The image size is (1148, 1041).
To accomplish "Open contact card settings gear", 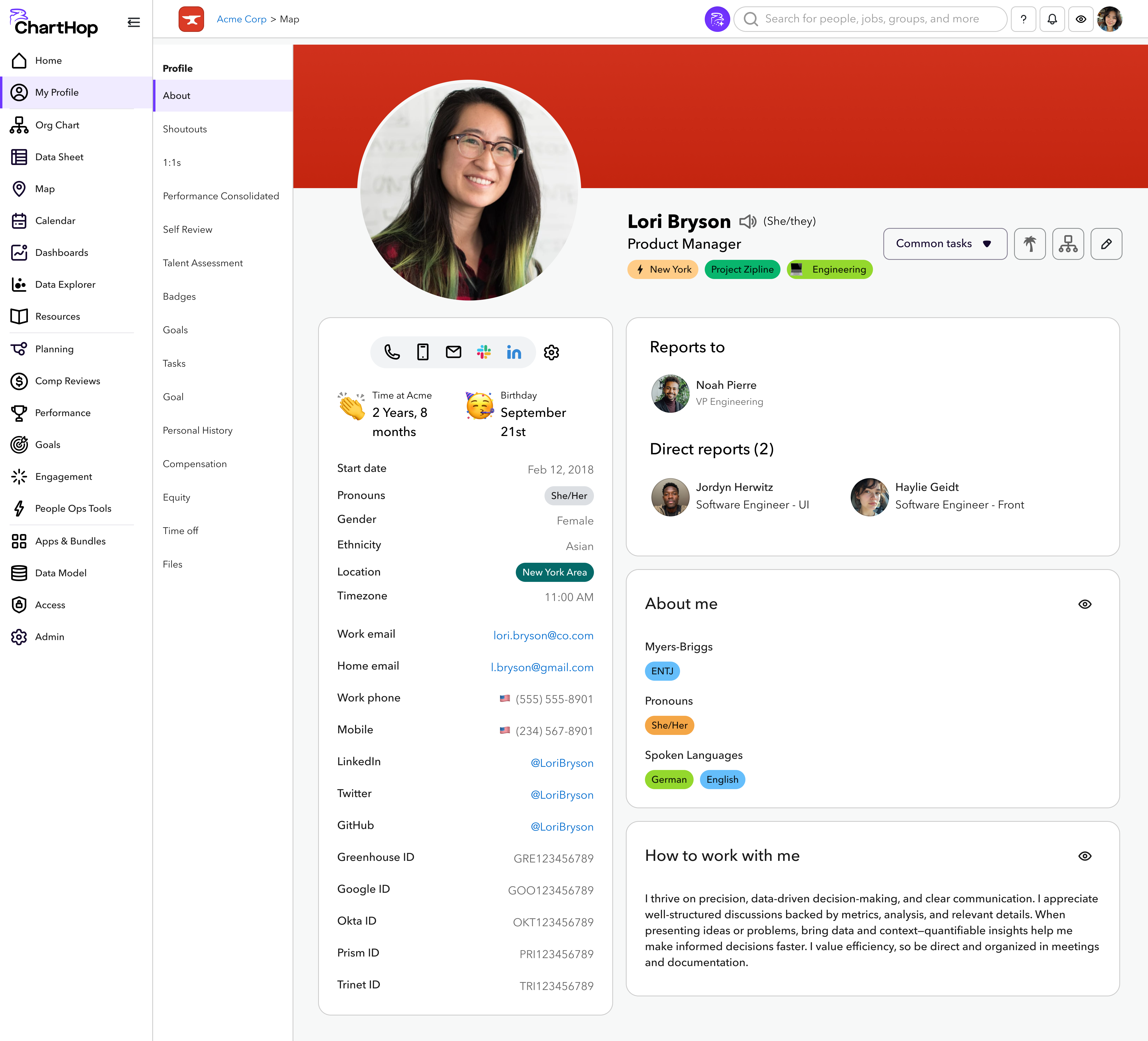I will [551, 353].
